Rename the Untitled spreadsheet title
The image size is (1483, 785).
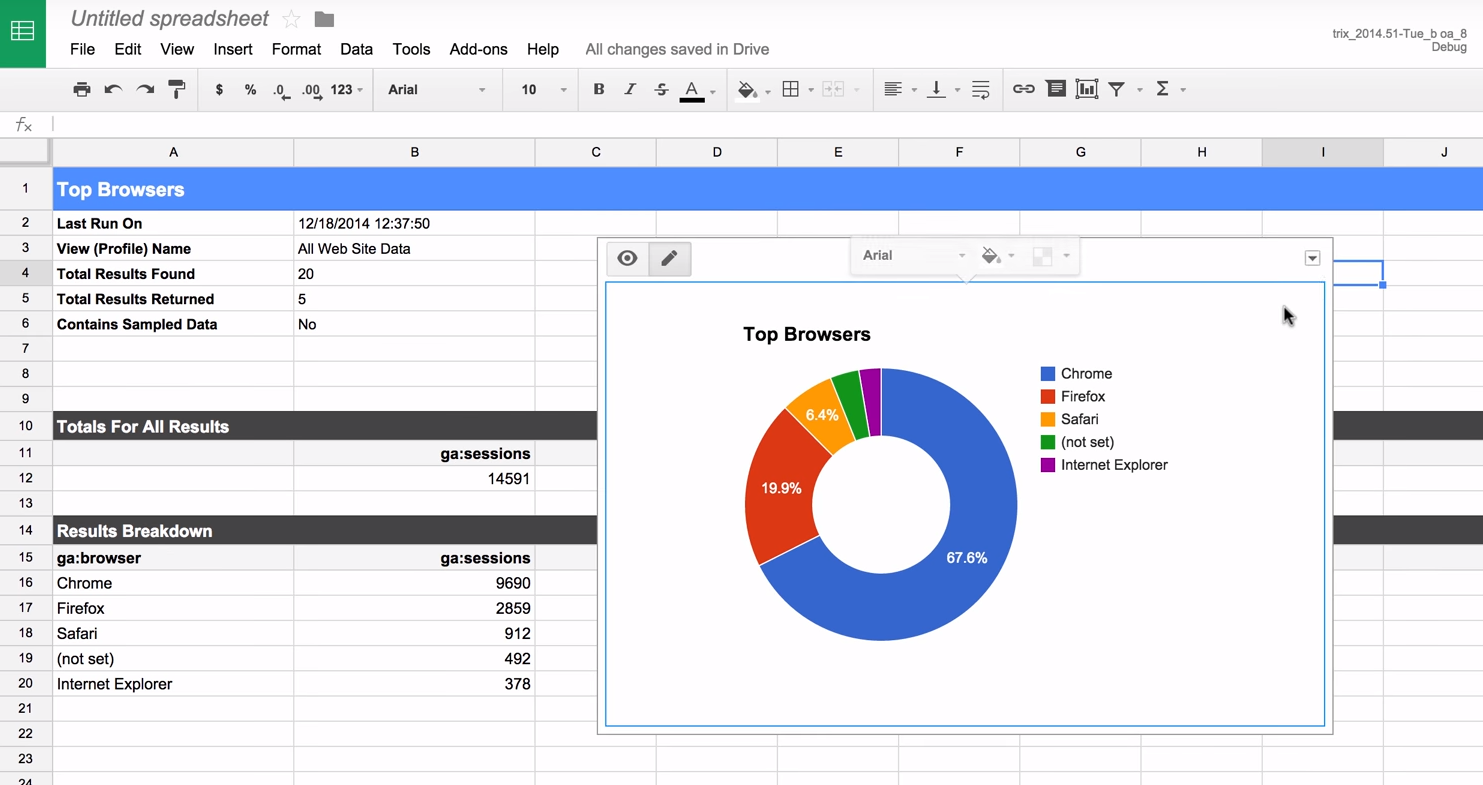[169, 18]
